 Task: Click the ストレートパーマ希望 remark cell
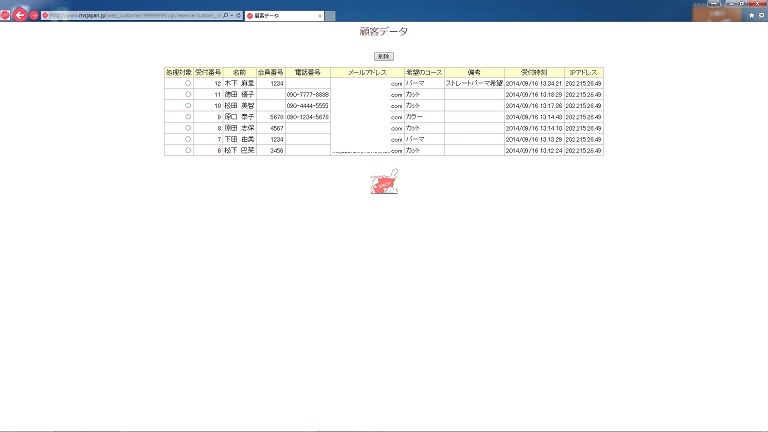click(x=474, y=83)
